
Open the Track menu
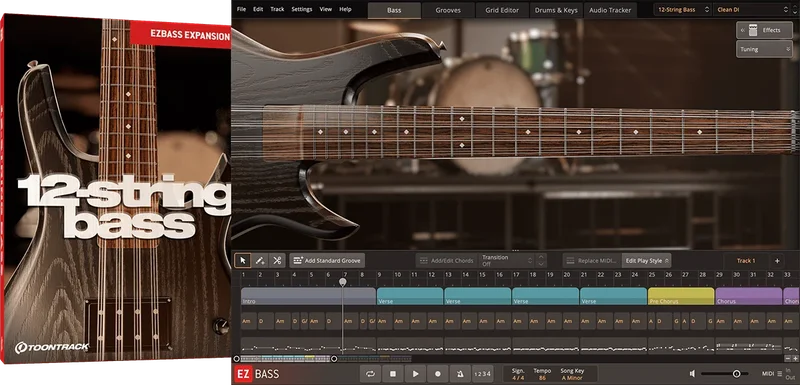click(278, 9)
